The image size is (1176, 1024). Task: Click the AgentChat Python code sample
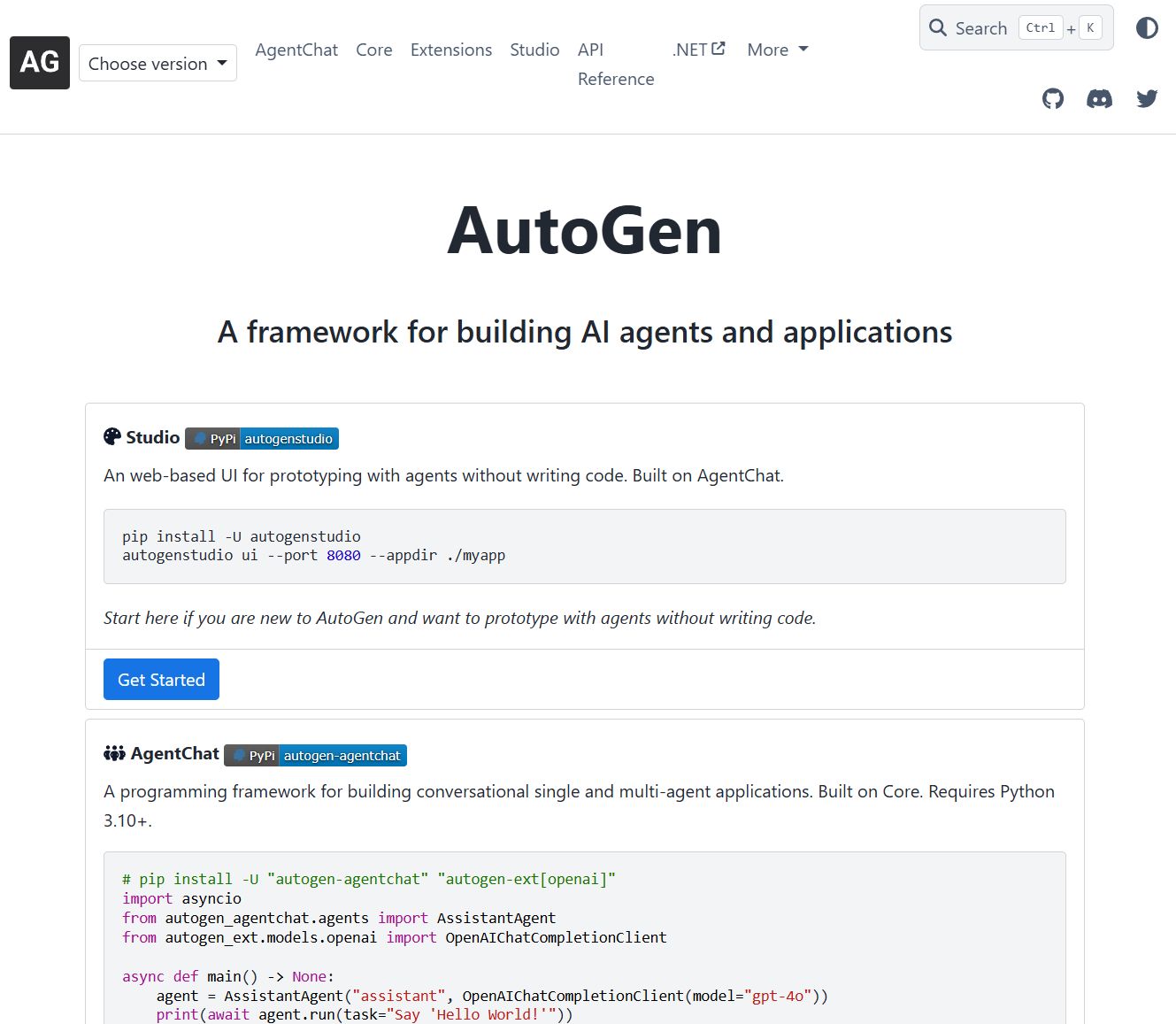click(584, 938)
